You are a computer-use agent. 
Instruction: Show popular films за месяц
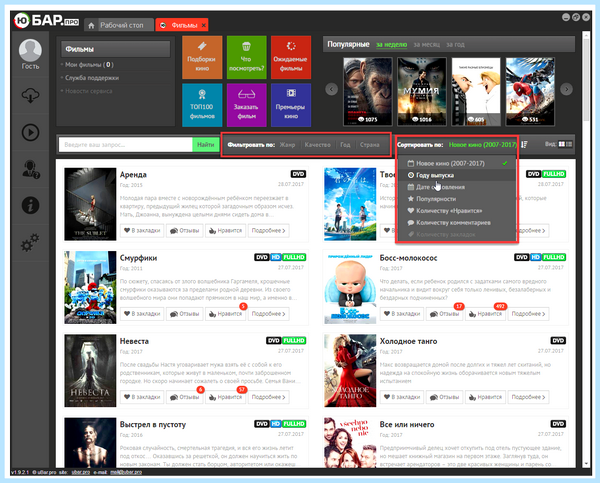[x=427, y=44]
